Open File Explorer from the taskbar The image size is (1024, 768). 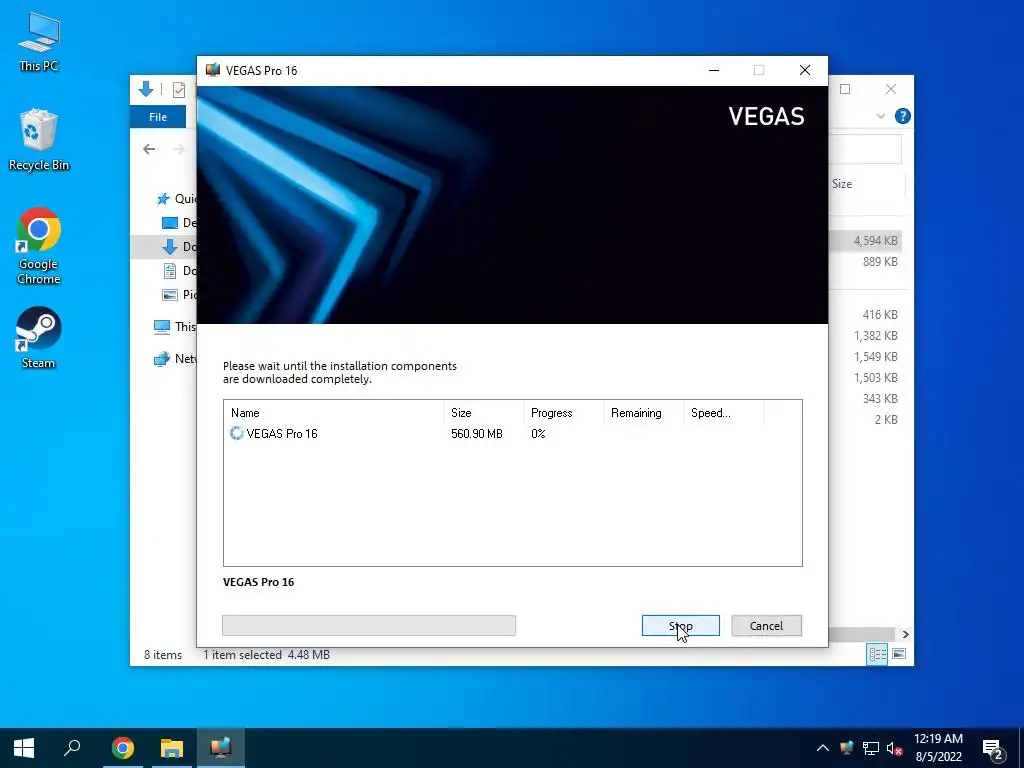[172, 748]
